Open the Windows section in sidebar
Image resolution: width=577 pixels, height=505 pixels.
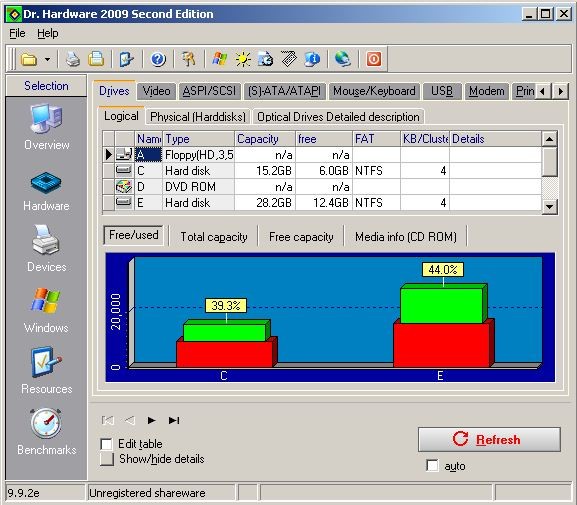(x=46, y=311)
